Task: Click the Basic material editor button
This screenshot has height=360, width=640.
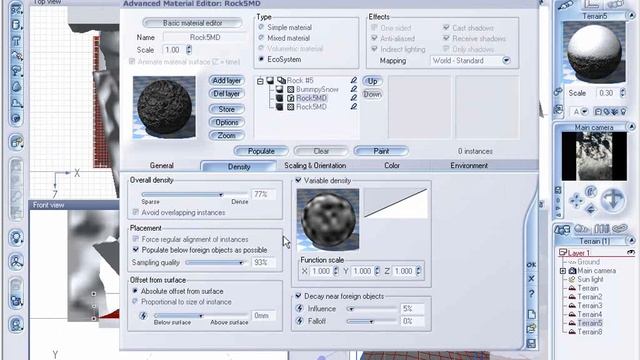Action: point(192,23)
